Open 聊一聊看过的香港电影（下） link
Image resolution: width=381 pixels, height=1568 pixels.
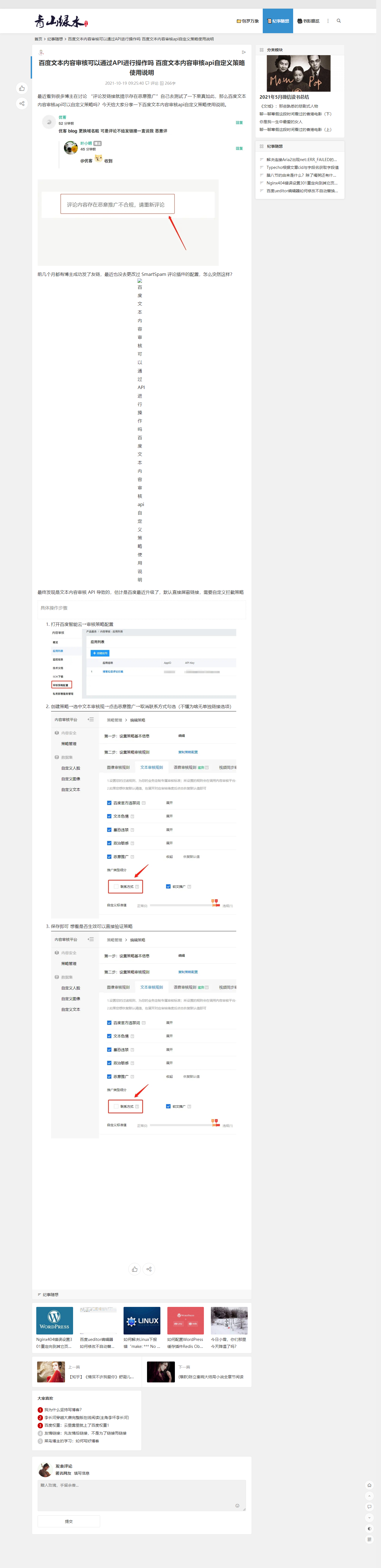296,114
